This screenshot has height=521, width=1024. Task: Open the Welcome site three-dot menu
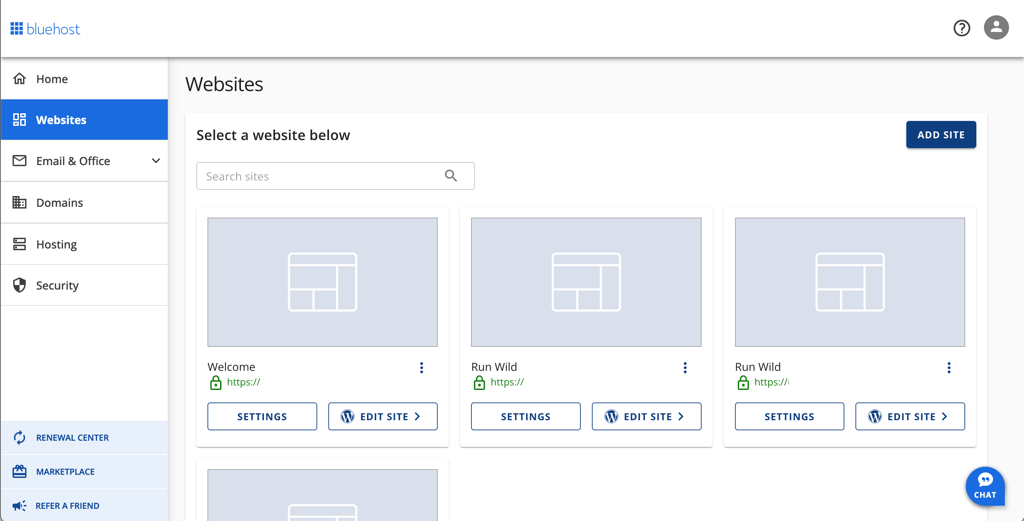tap(421, 368)
